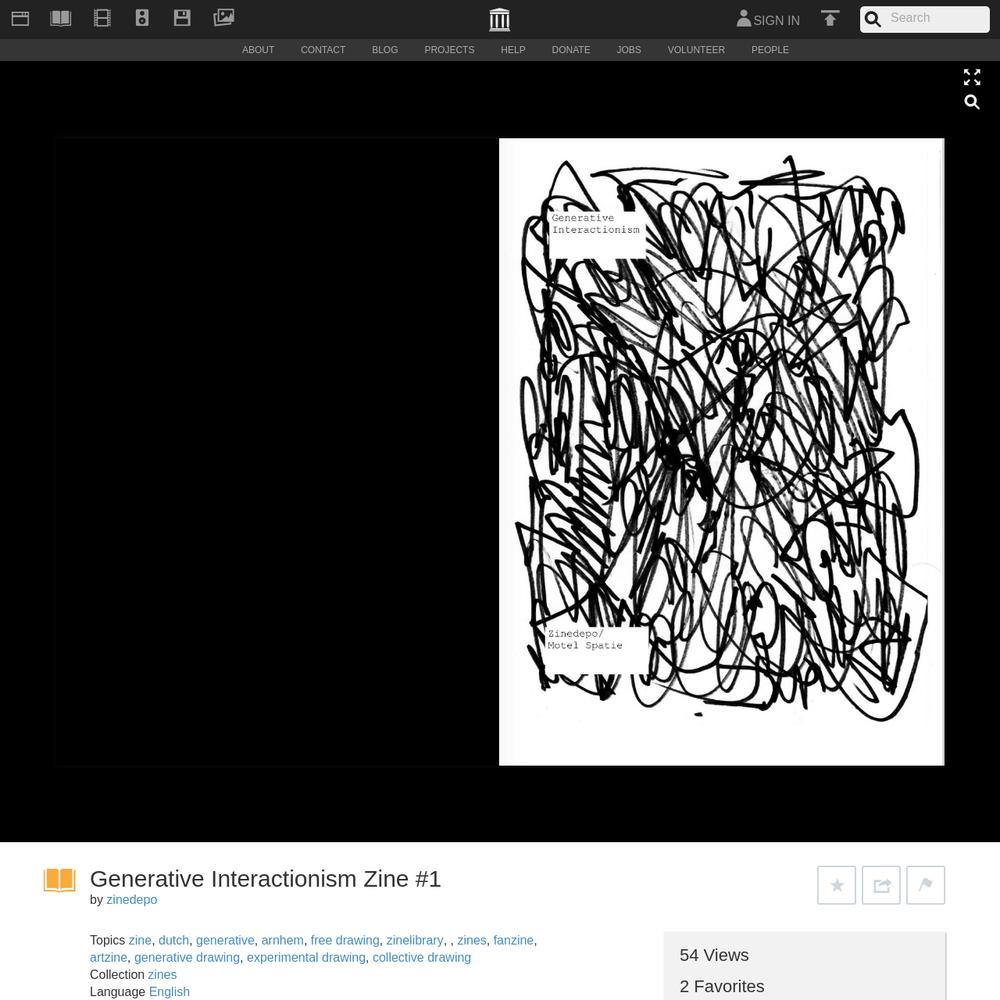Screen dimensions: 1000x1000
Task: Open the ABOUT menu item
Action: [x=258, y=50]
